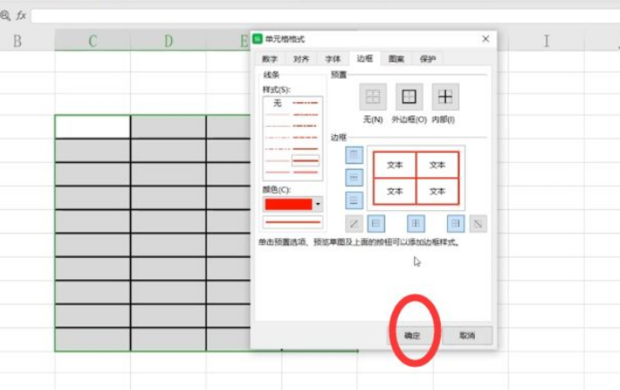Go to the 保护 tab
The image size is (620, 390).
pyautogui.click(x=428, y=59)
